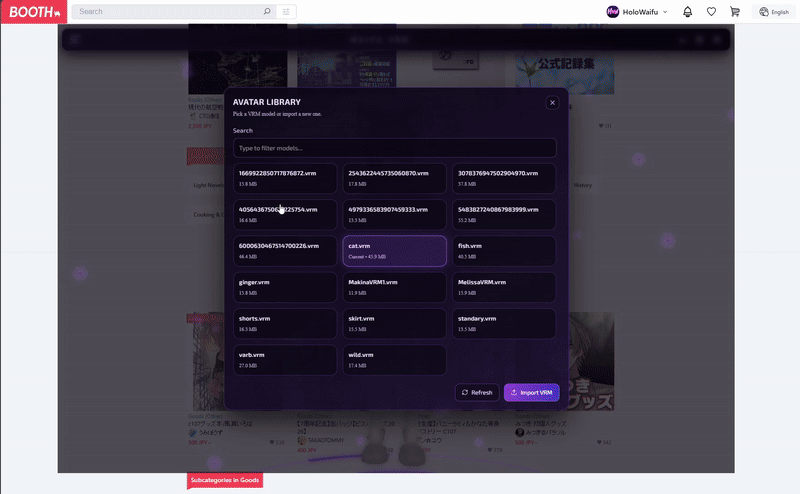The image size is (800, 494).
Task: Select the MelissaVRM.vrm model
Action: [x=503, y=287]
